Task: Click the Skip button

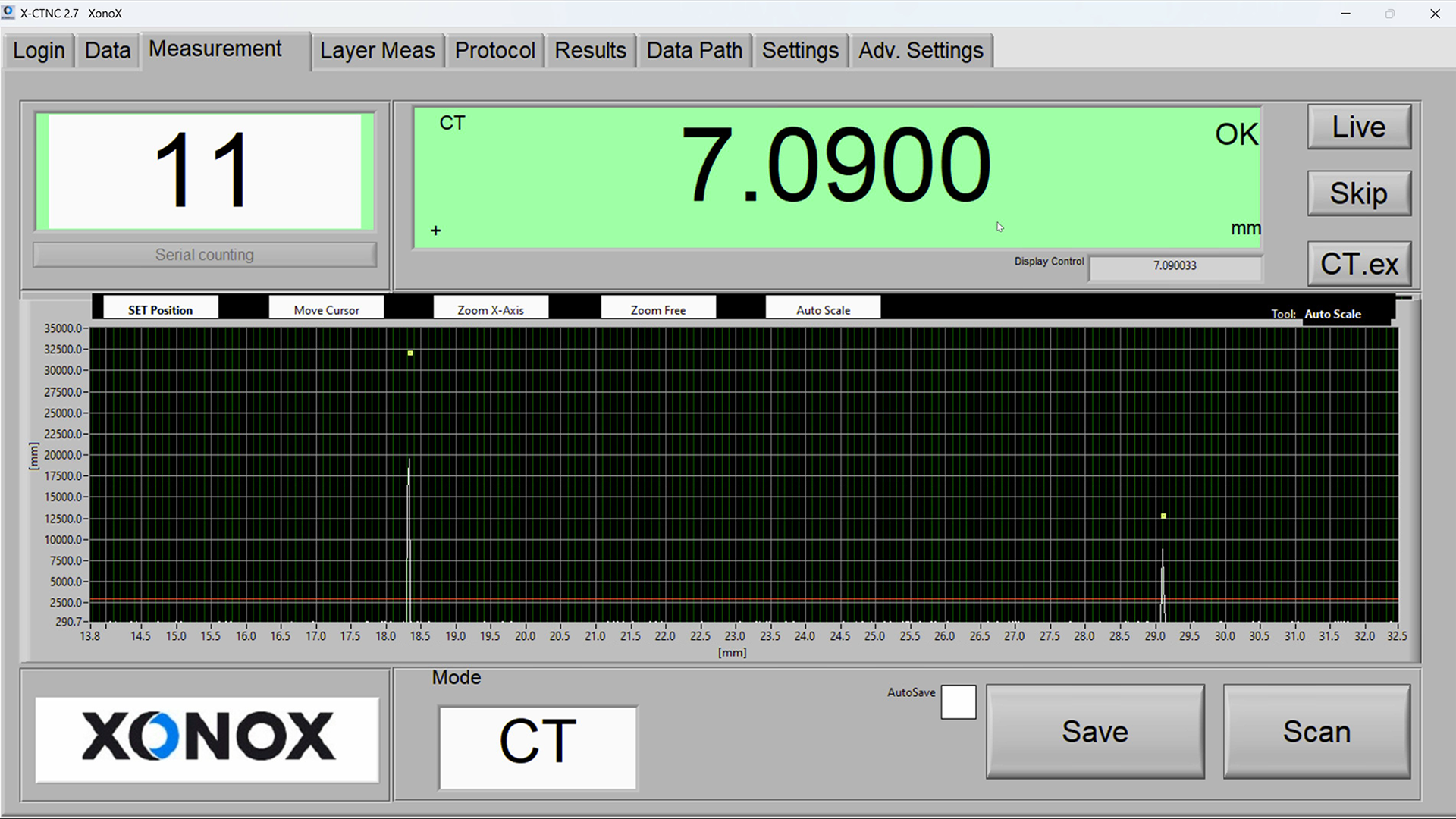Action: (1358, 193)
